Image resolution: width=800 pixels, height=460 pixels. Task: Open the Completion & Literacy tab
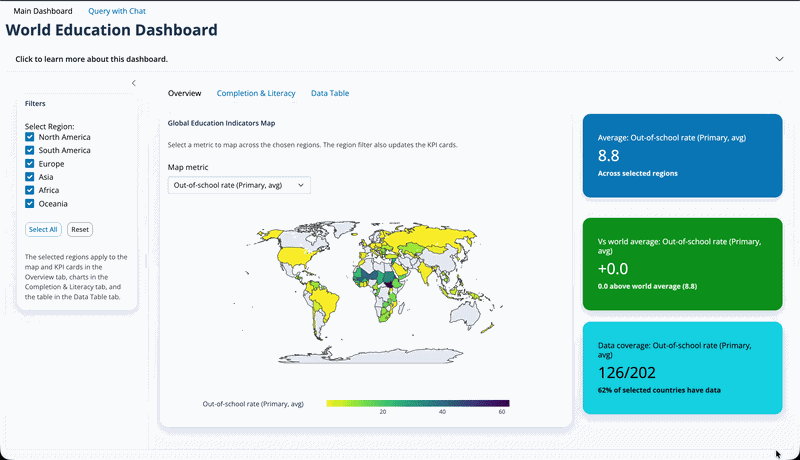point(256,93)
